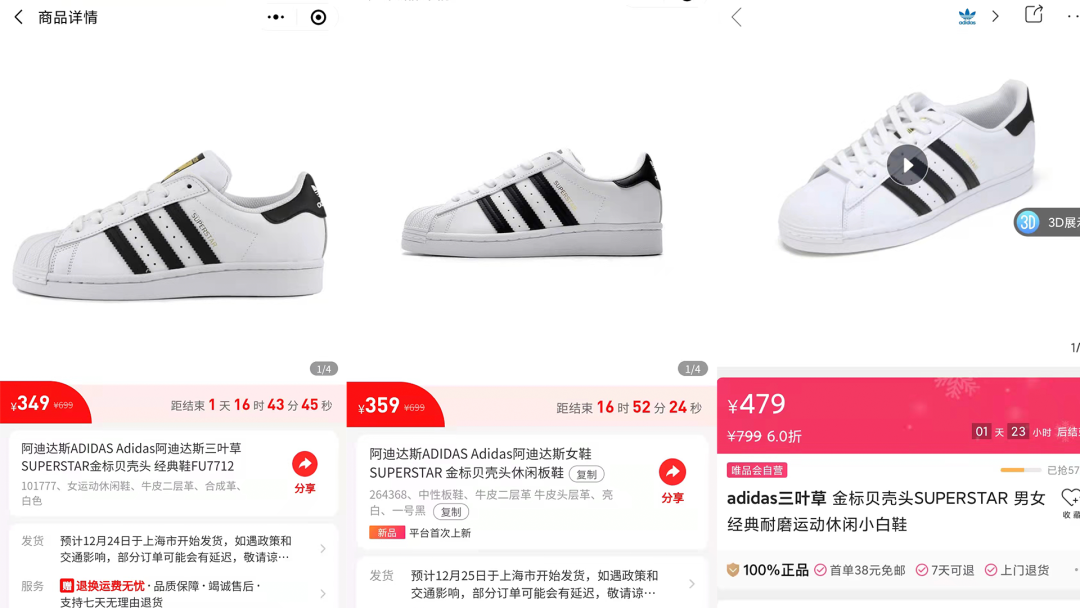Copy the 264368 product specs
Viewport: 1080px width, 608px height.
coord(451,512)
